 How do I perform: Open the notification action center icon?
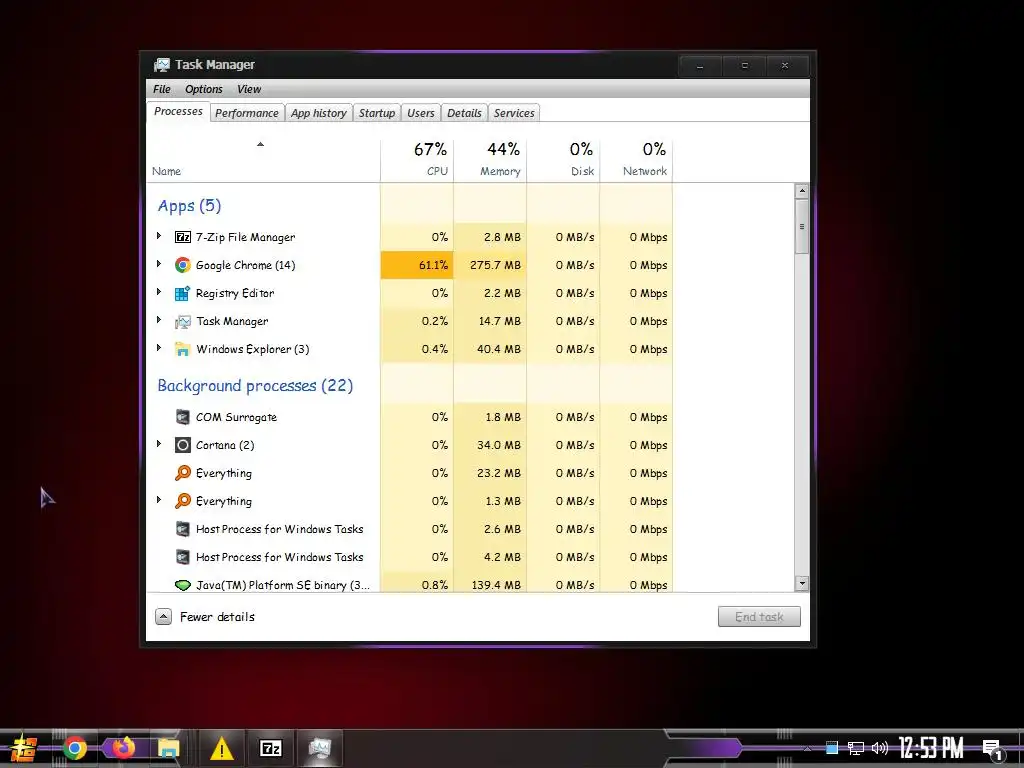click(x=993, y=750)
